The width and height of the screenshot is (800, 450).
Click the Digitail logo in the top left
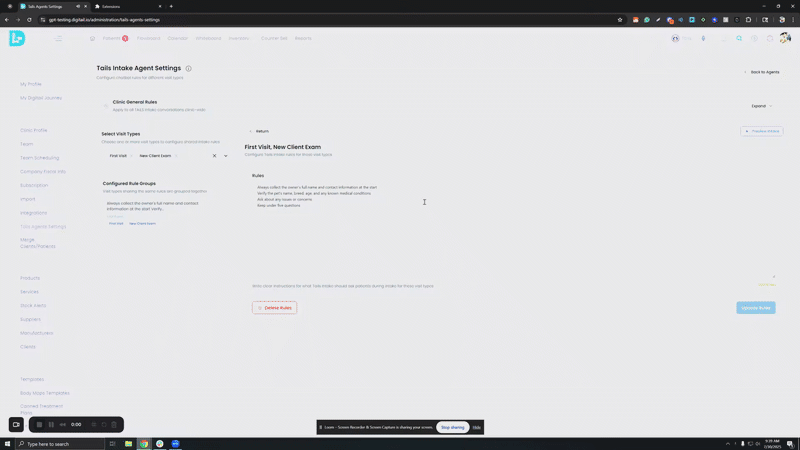[x=17, y=38]
